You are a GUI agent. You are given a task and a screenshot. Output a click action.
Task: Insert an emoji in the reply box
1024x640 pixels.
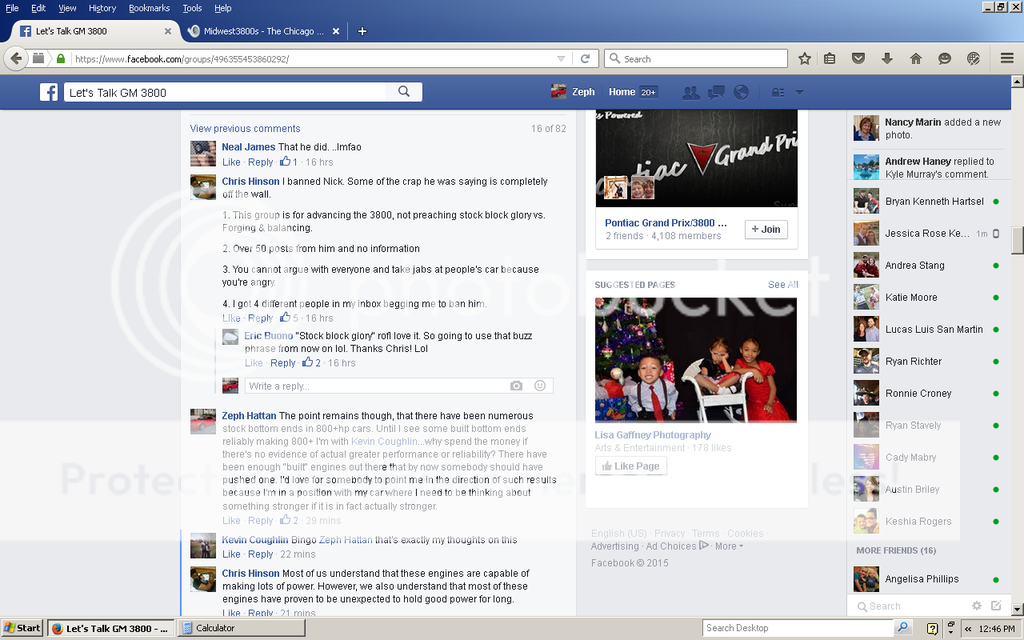[538, 385]
